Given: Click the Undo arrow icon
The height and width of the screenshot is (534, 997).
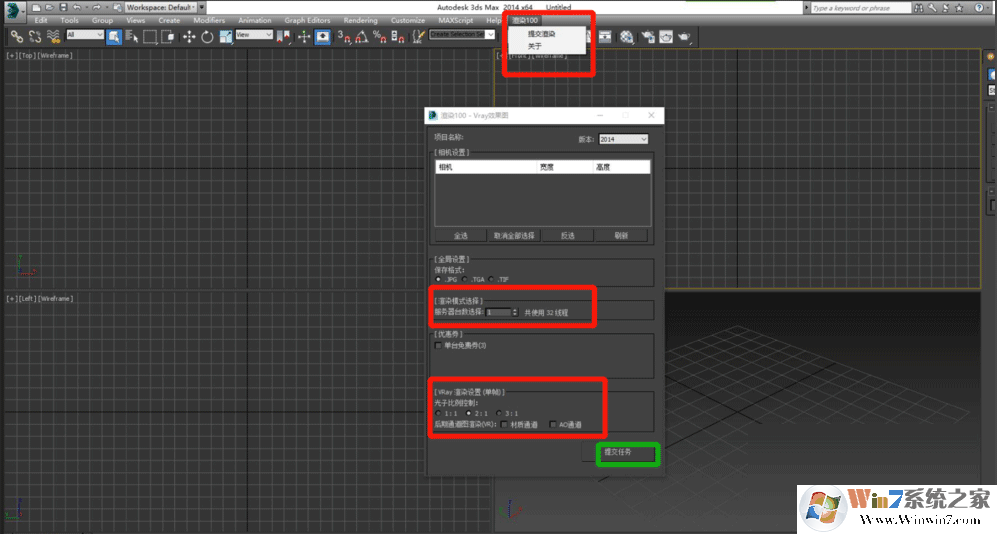Looking at the screenshot, I should 77,8.
